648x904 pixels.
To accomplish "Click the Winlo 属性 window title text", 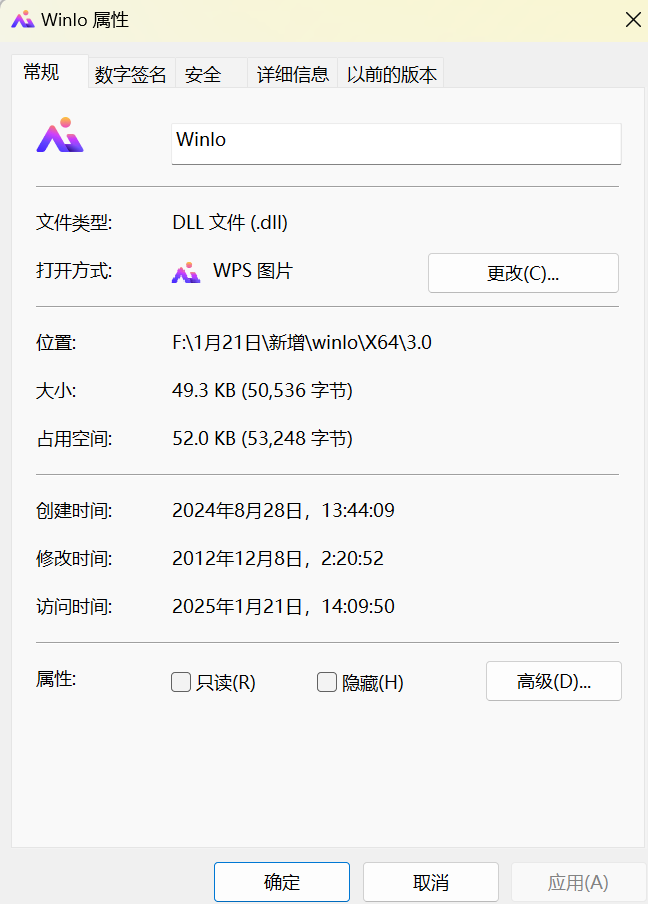I will 85,20.
